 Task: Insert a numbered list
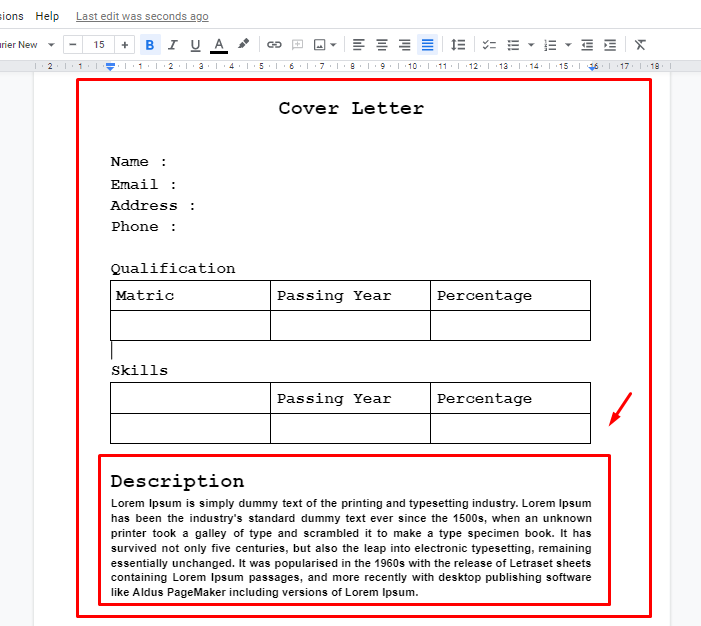click(x=550, y=45)
